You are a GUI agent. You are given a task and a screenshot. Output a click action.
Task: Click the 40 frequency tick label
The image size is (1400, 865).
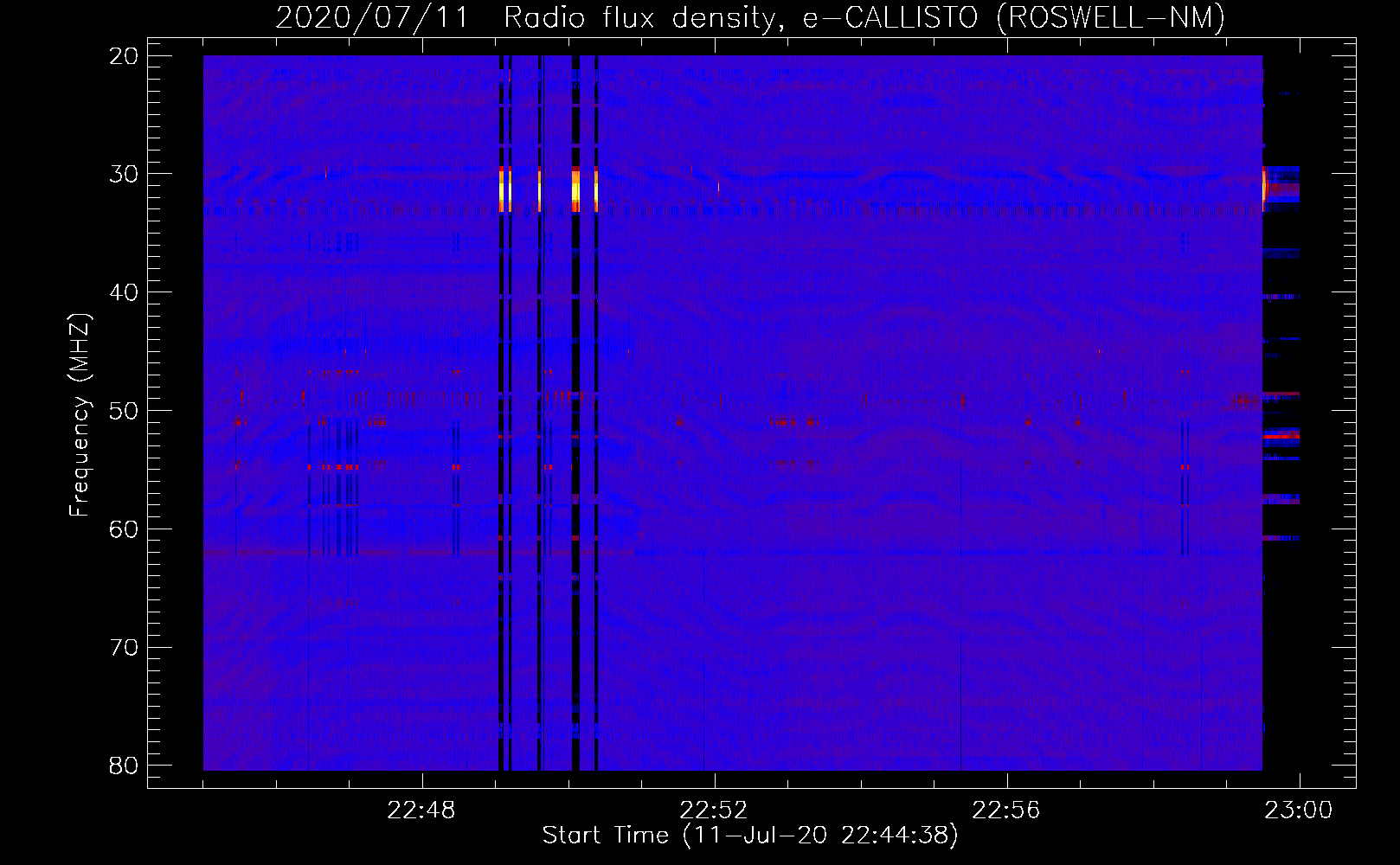point(124,292)
